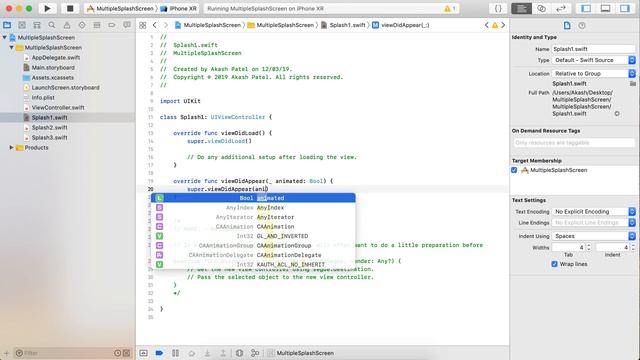Screen dimensions: 640x360
Task: Show the Breakpoint navigator
Action: click(x=112, y=25)
